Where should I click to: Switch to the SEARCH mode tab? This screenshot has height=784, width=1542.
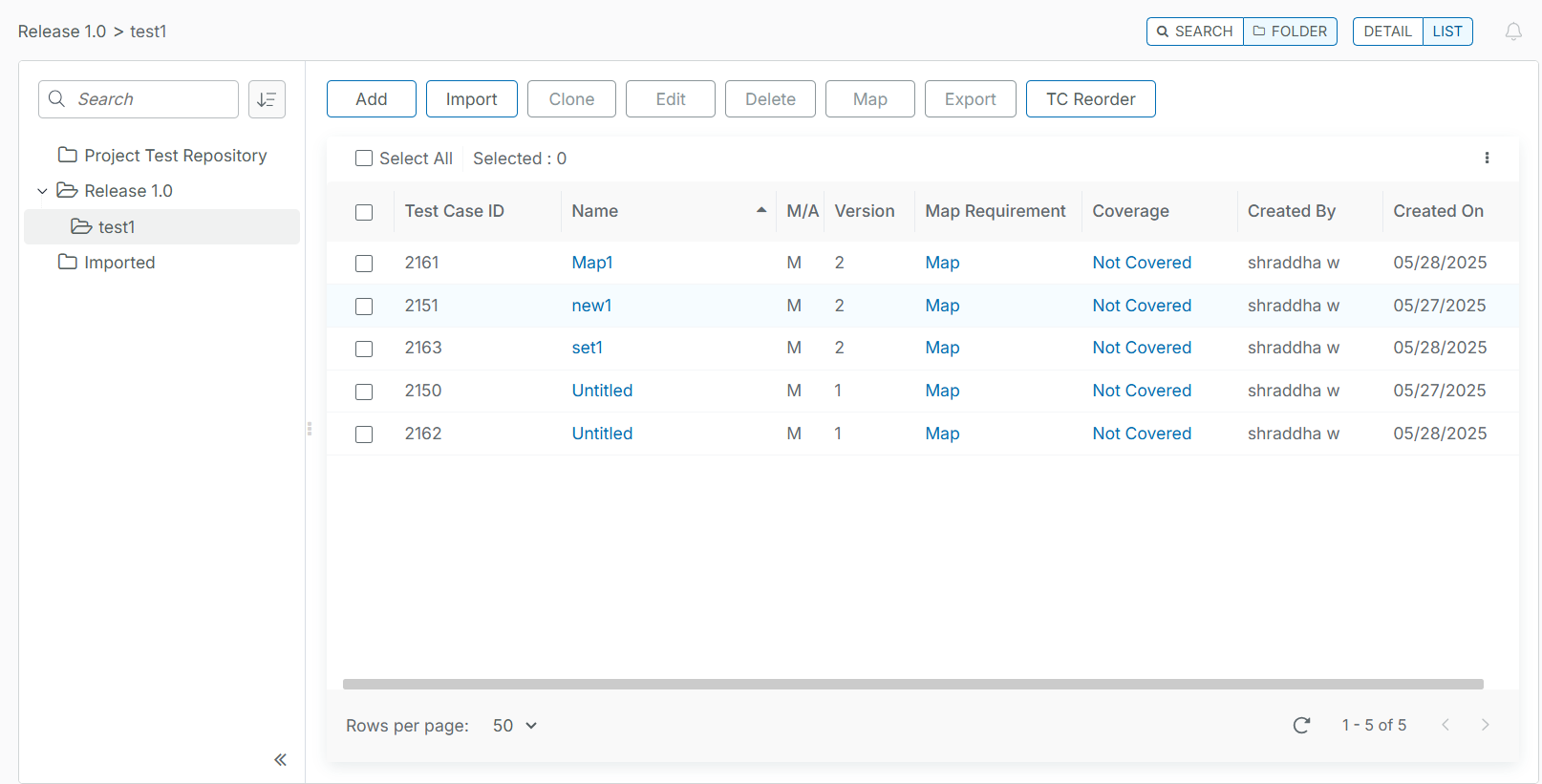coord(1195,32)
